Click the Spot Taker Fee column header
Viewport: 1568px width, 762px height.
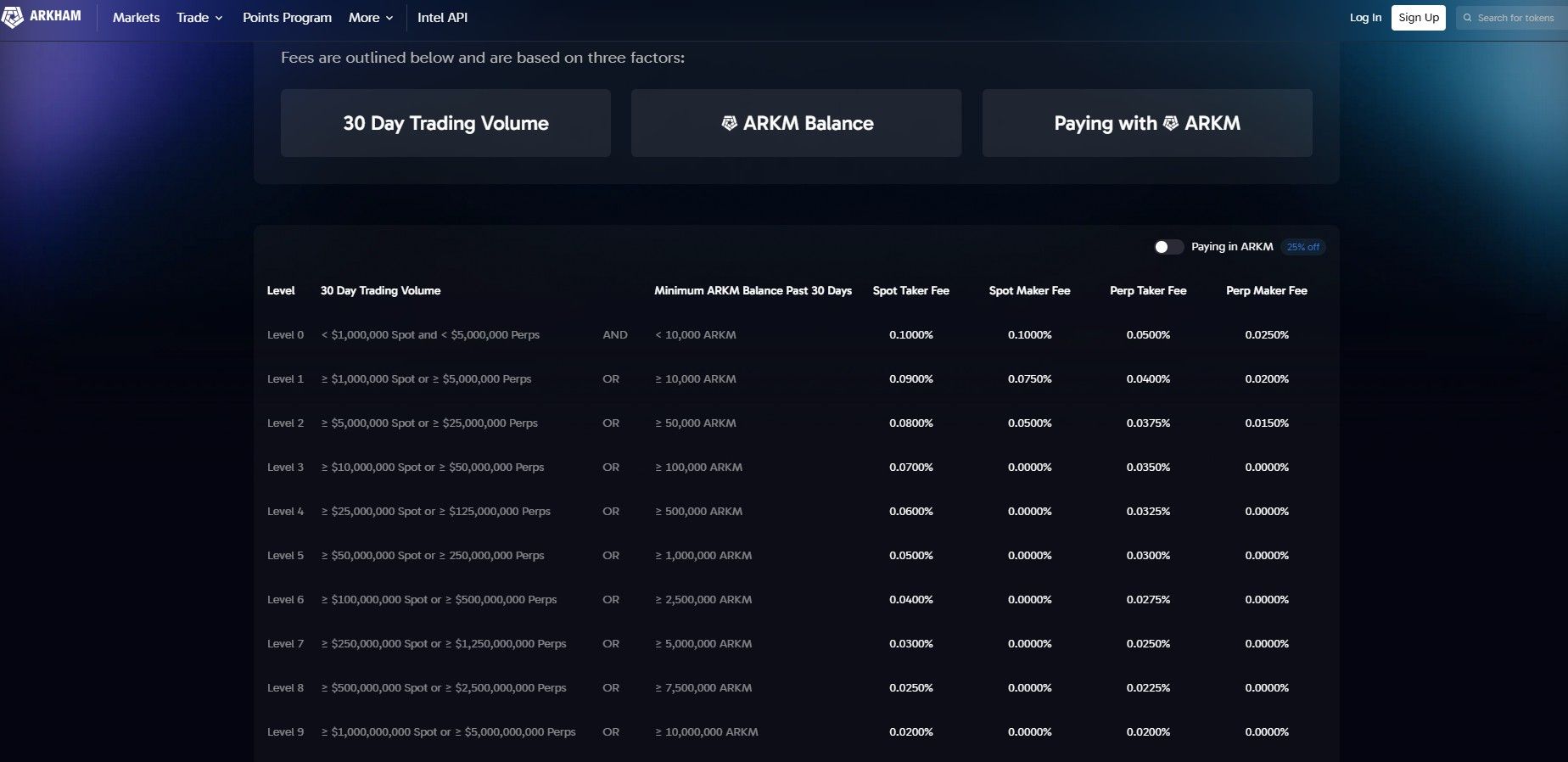(910, 290)
